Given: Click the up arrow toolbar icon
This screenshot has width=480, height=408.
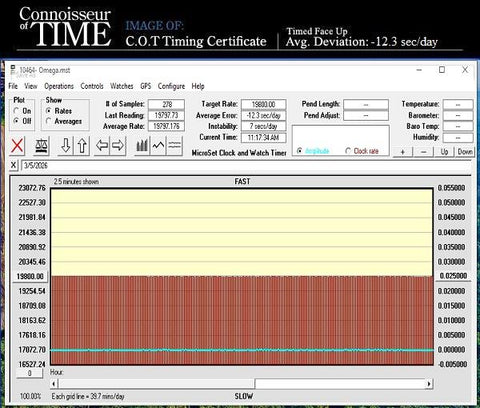Looking at the screenshot, I should (x=82, y=146).
